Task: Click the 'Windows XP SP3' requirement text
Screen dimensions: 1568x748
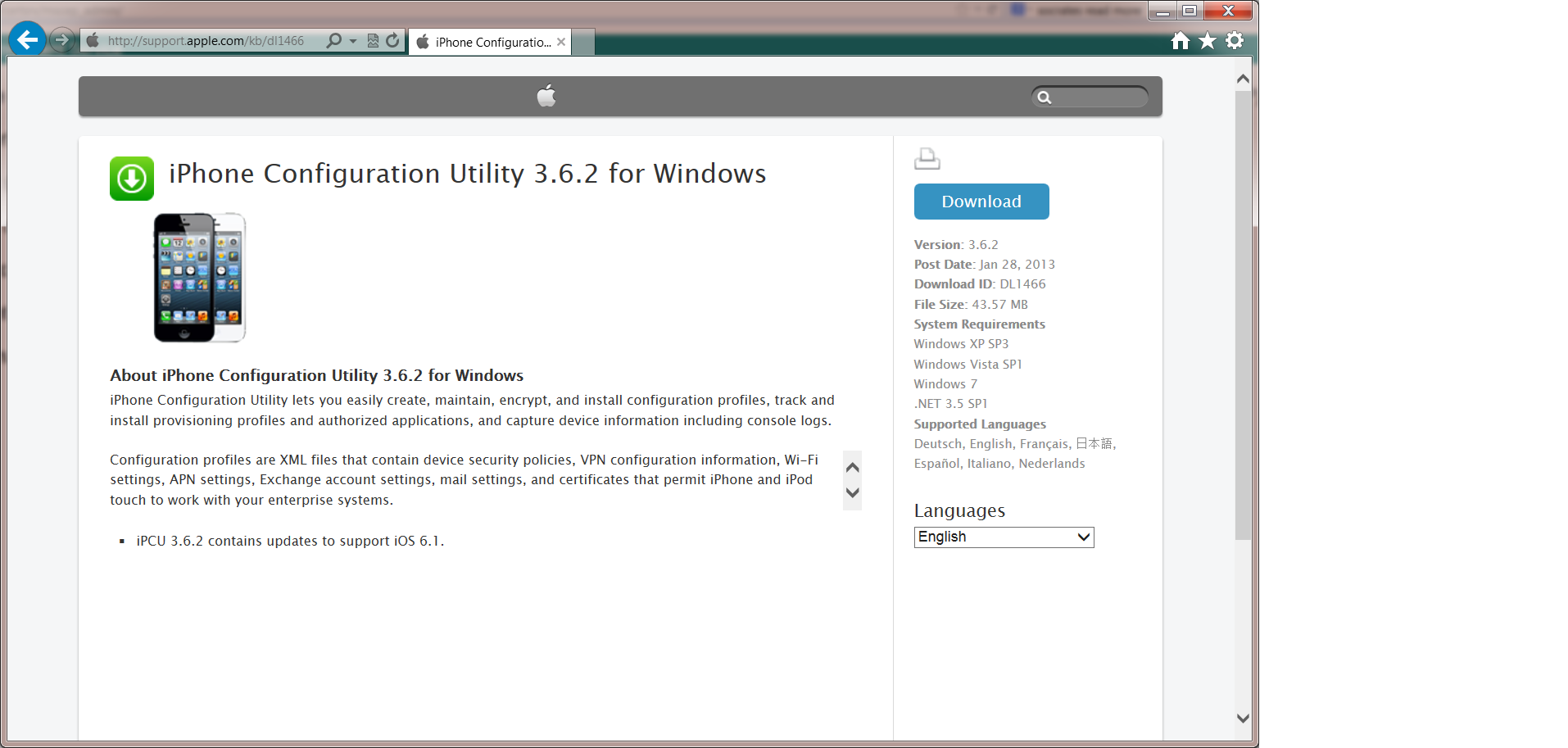Action: tap(962, 344)
